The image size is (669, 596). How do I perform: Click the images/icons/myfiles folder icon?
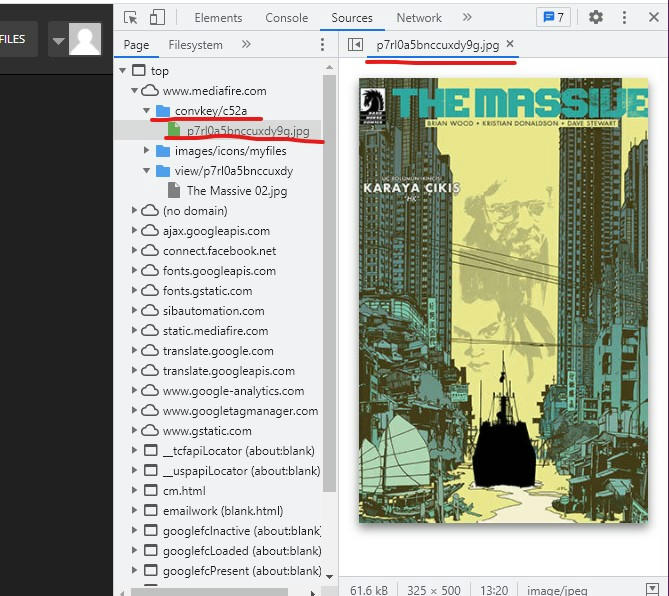[163, 151]
